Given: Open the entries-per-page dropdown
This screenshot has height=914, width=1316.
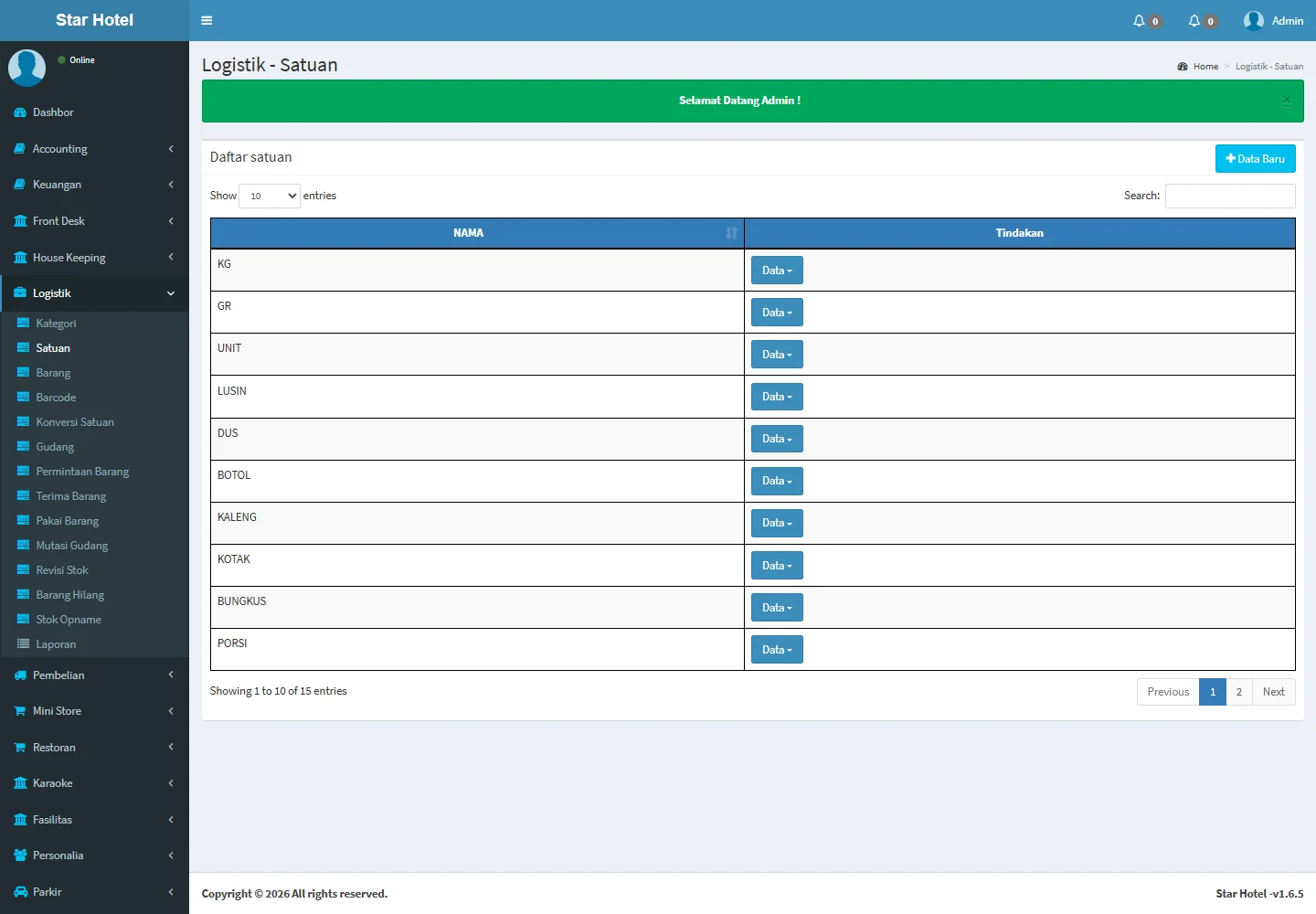Looking at the screenshot, I should (270, 196).
